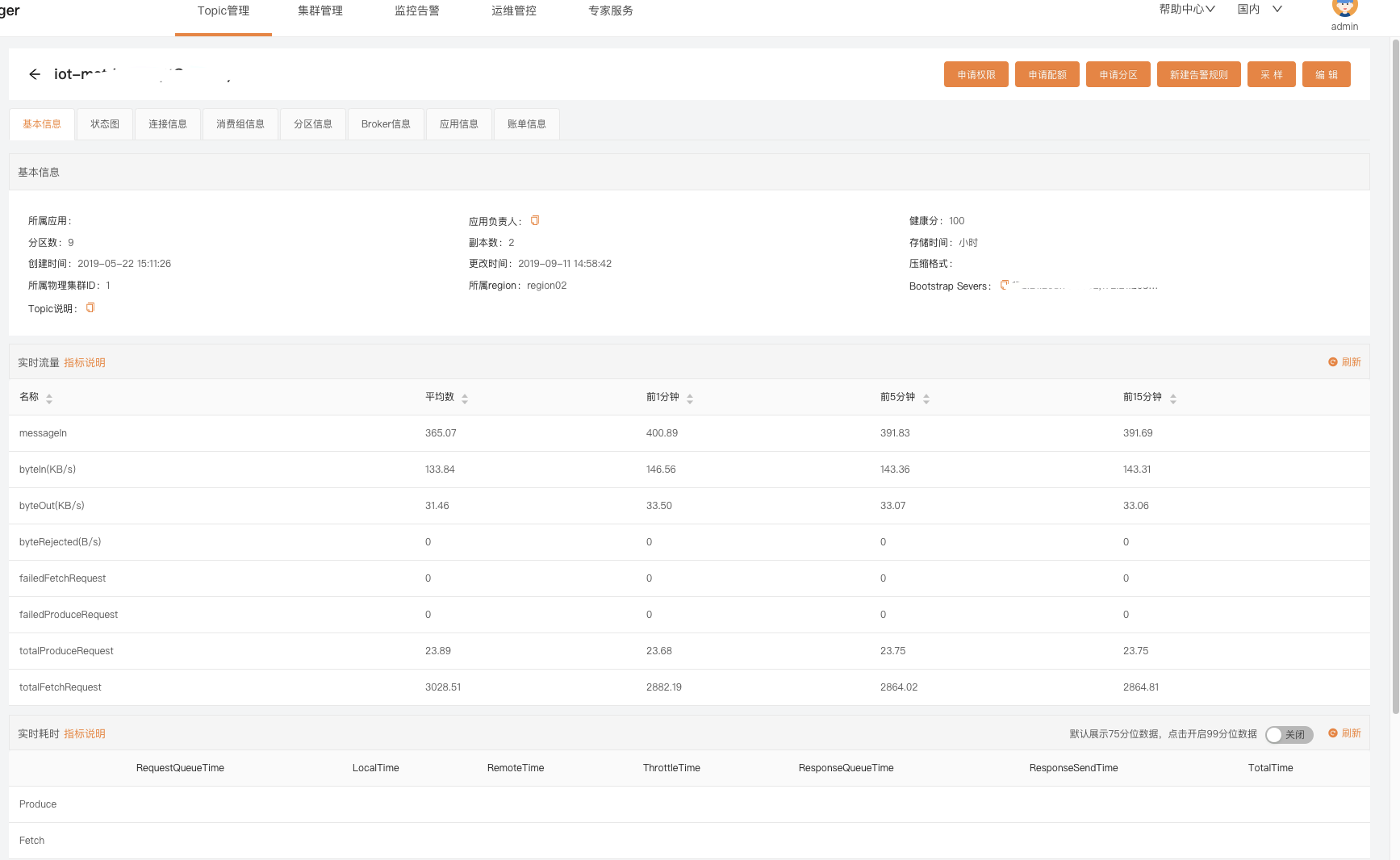Select the failedProduceRequest row name
Image resolution: width=1400 pixels, height=860 pixels.
click(69, 615)
